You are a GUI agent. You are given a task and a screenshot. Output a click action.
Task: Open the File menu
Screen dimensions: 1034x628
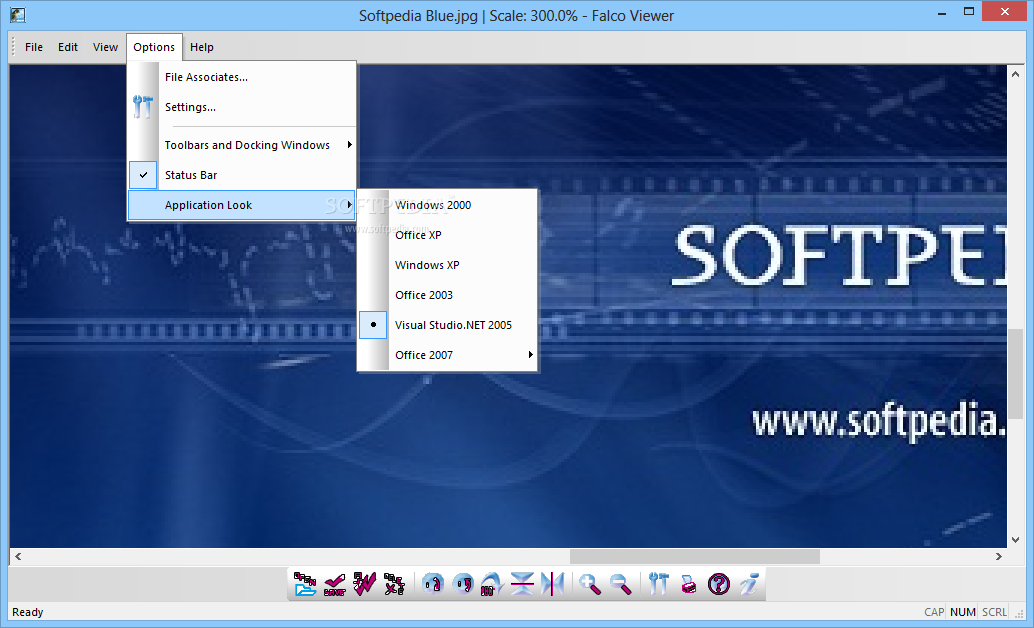click(34, 47)
